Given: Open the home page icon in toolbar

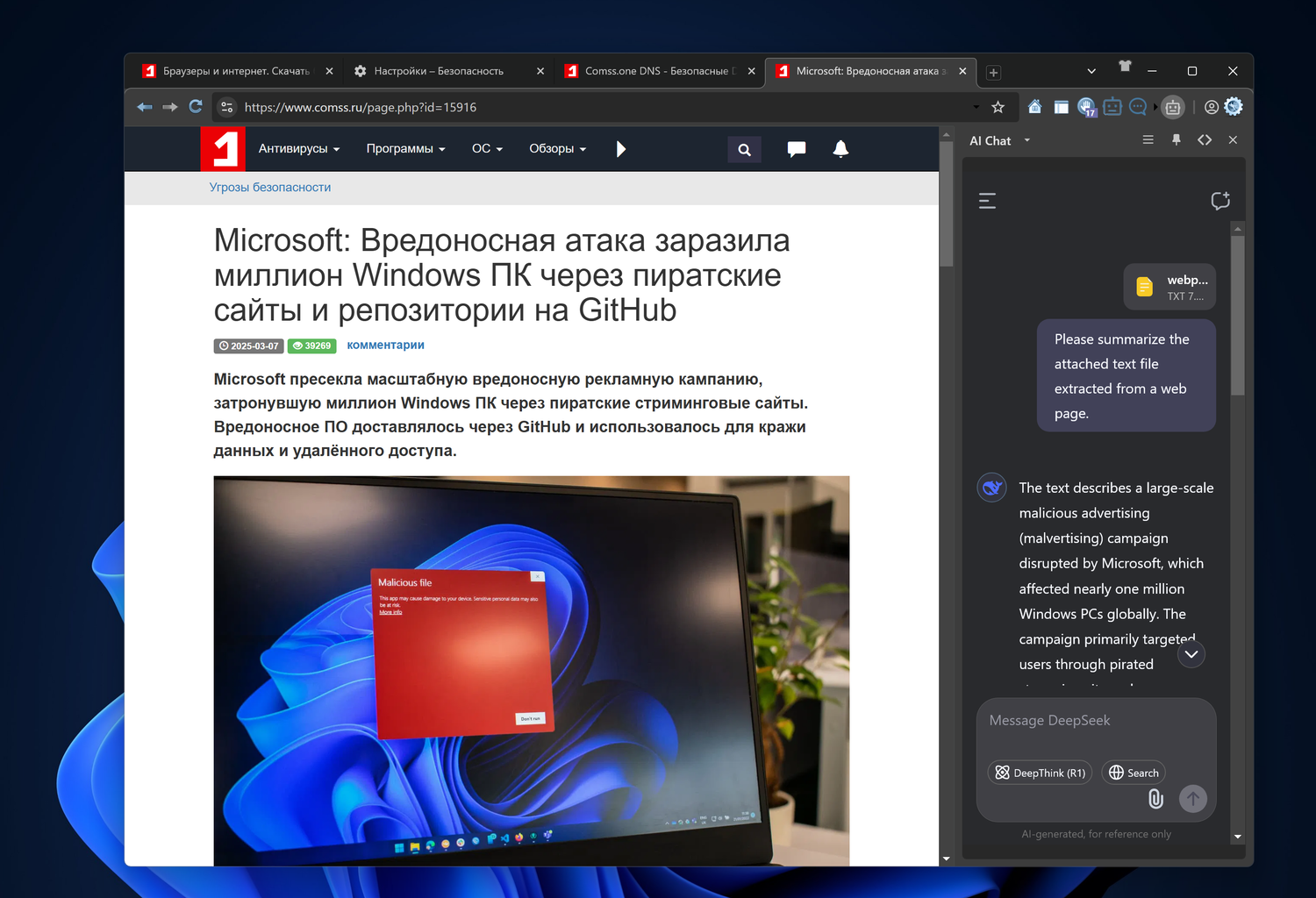Looking at the screenshot, I should (1035, 107).
